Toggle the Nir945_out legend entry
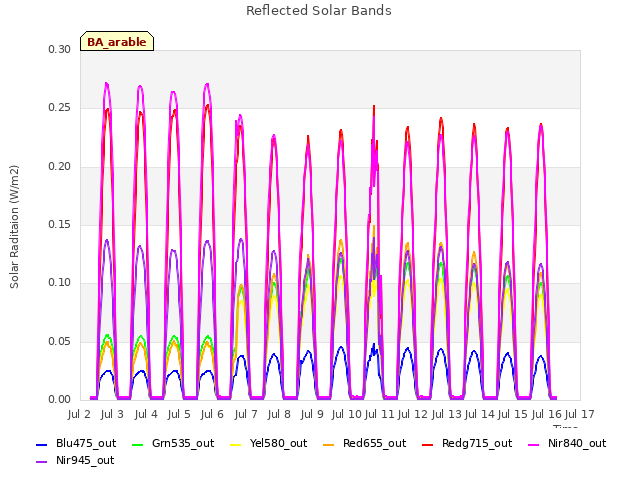640x480 pixels. (x=75, y=461)
